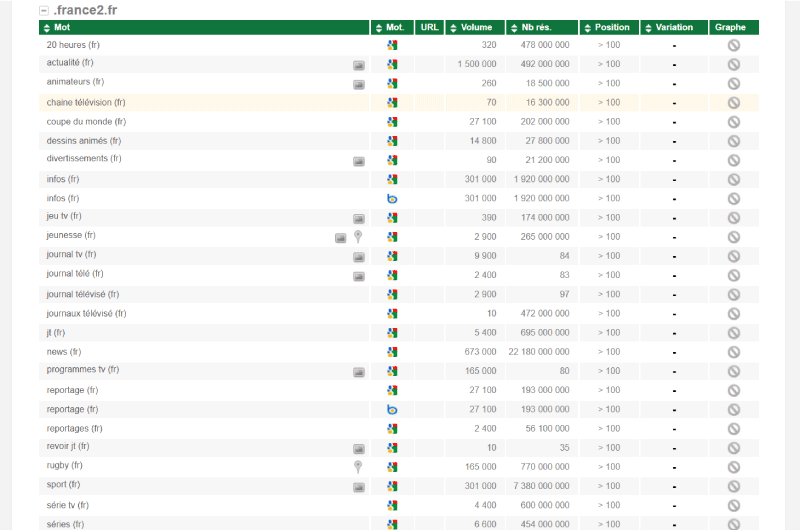The image size is (800, 530).
Task: Click image icon in journal tv row
Action: pyautogui.click(x=359, y=257)
